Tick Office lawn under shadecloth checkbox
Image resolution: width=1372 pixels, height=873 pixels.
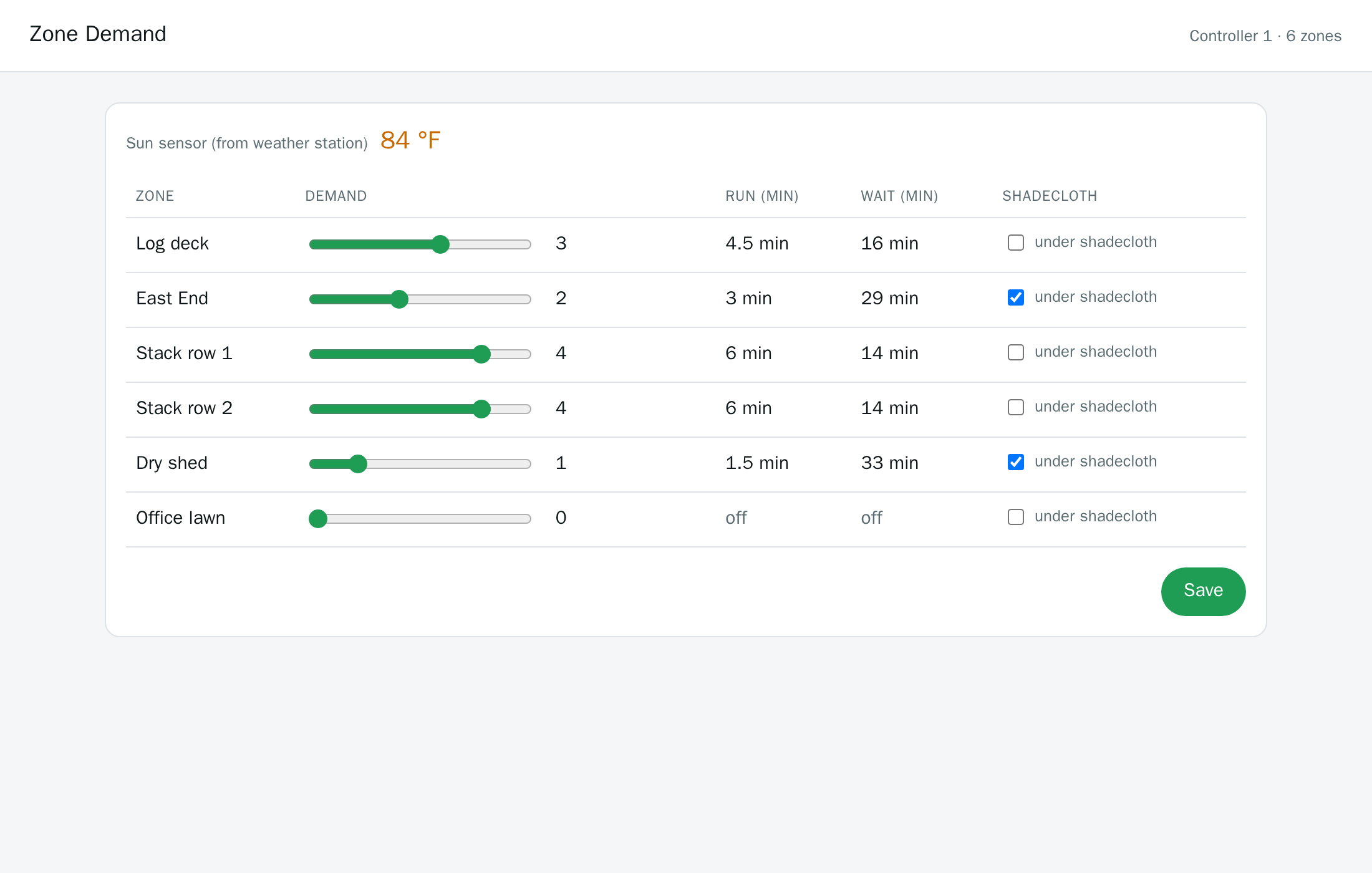(1015, 517)
